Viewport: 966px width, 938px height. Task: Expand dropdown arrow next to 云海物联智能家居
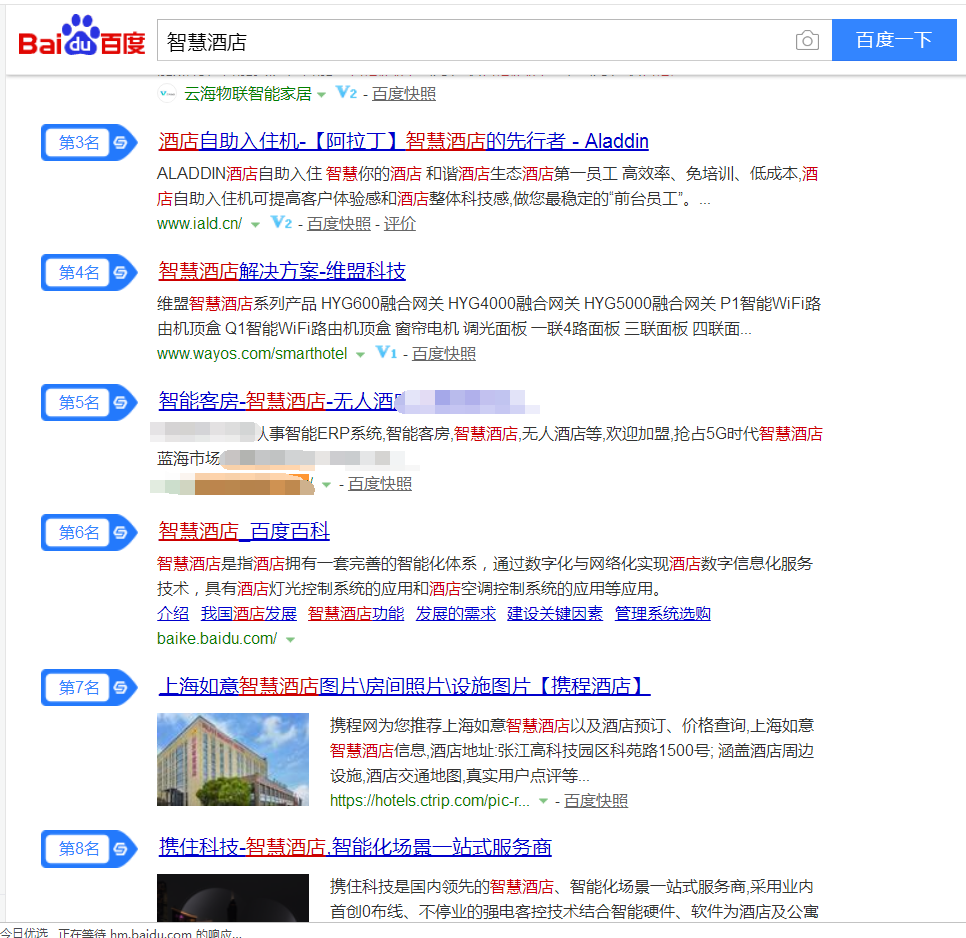[322, 95]
